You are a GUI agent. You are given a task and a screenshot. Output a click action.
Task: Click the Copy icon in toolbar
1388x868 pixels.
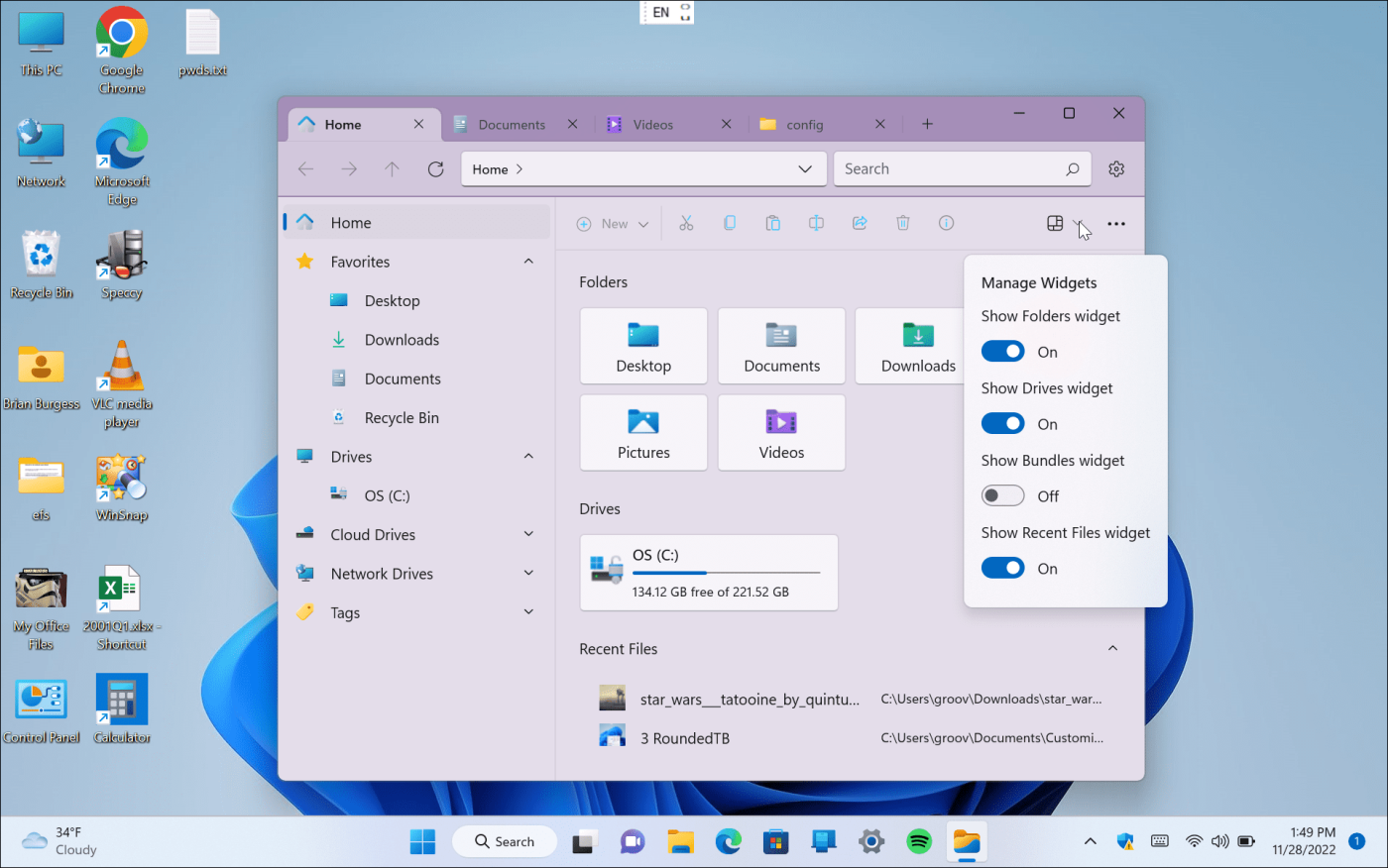[x=730, y=224]
